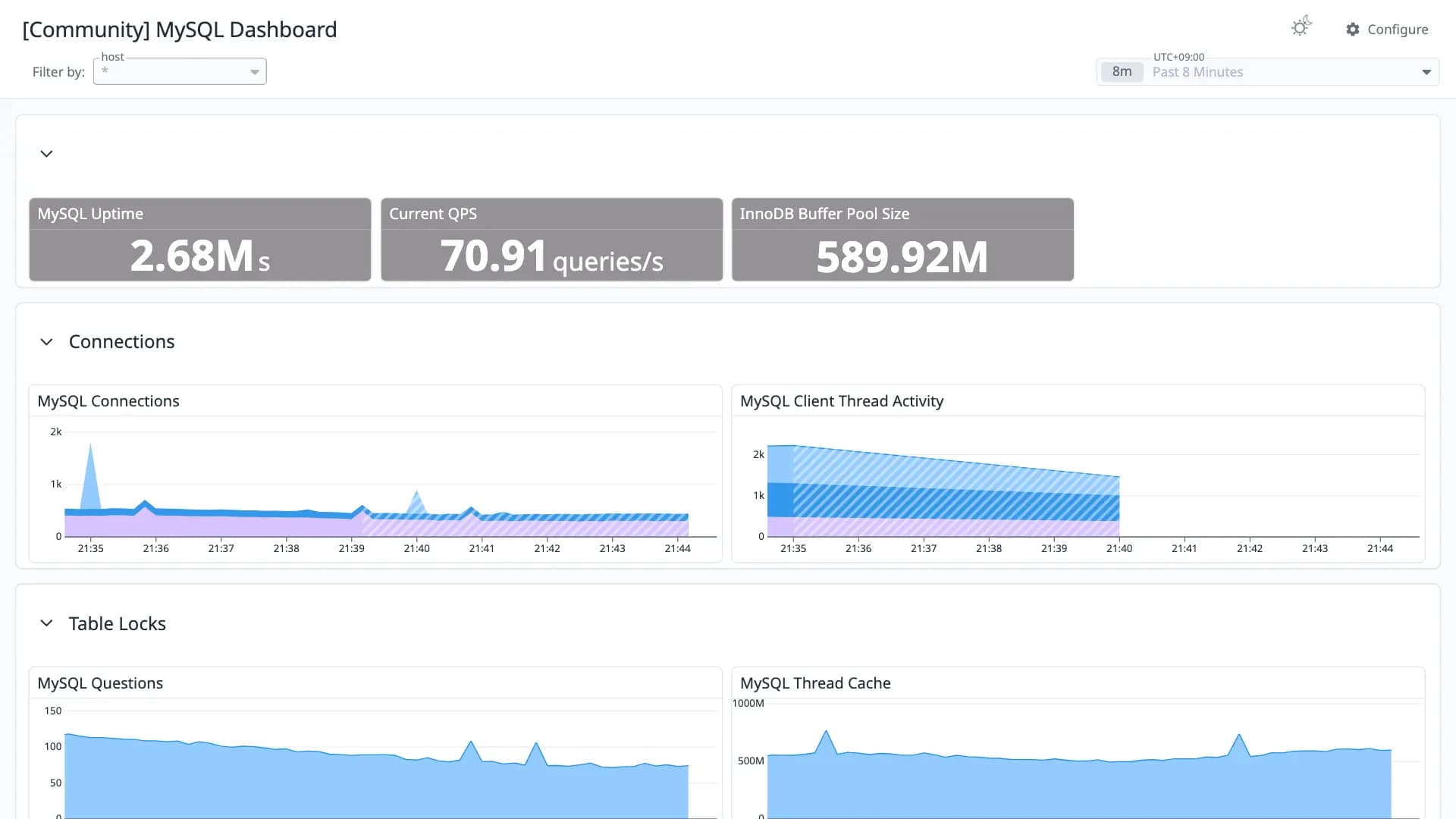Viewport: 1456px width, 819px height.
Task: Click the 70.91 queries/s value
Action: coord(551,256)
